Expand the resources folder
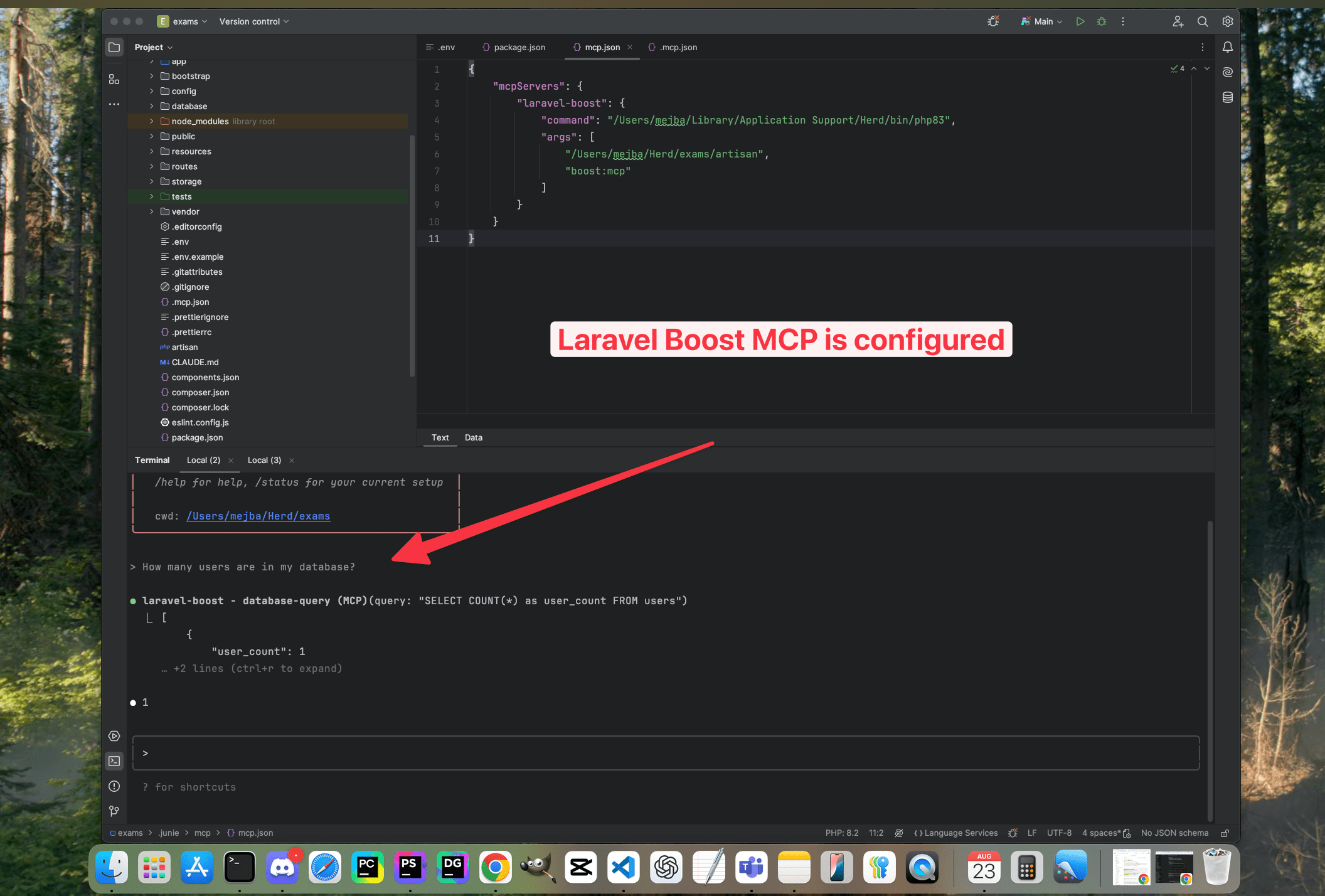This screenshot has height=896, width=1325. pyautogui.click(x=151, y=151)
